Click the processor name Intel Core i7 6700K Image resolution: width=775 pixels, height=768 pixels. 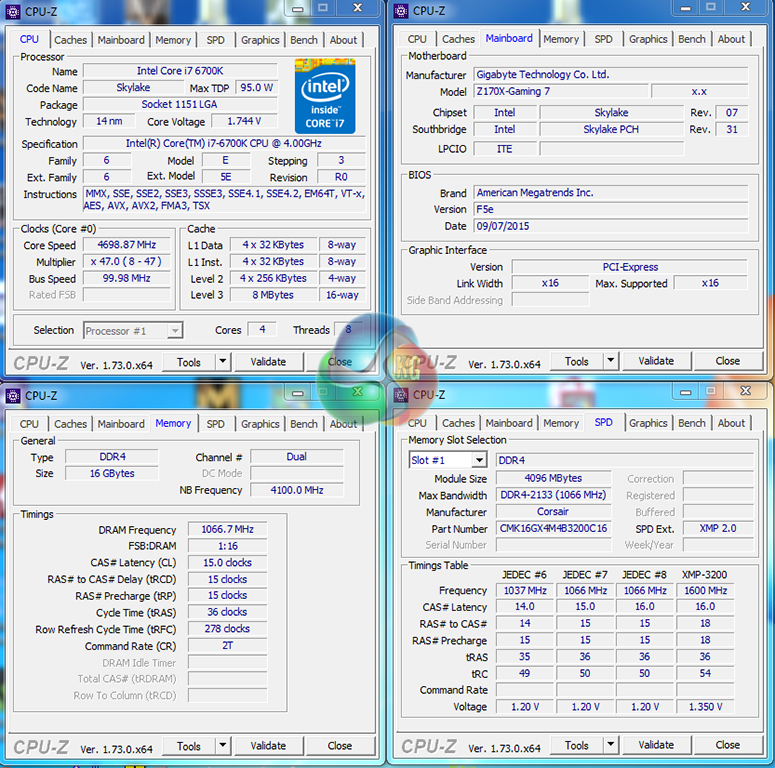pyautogui.click(x=180, y=71)
